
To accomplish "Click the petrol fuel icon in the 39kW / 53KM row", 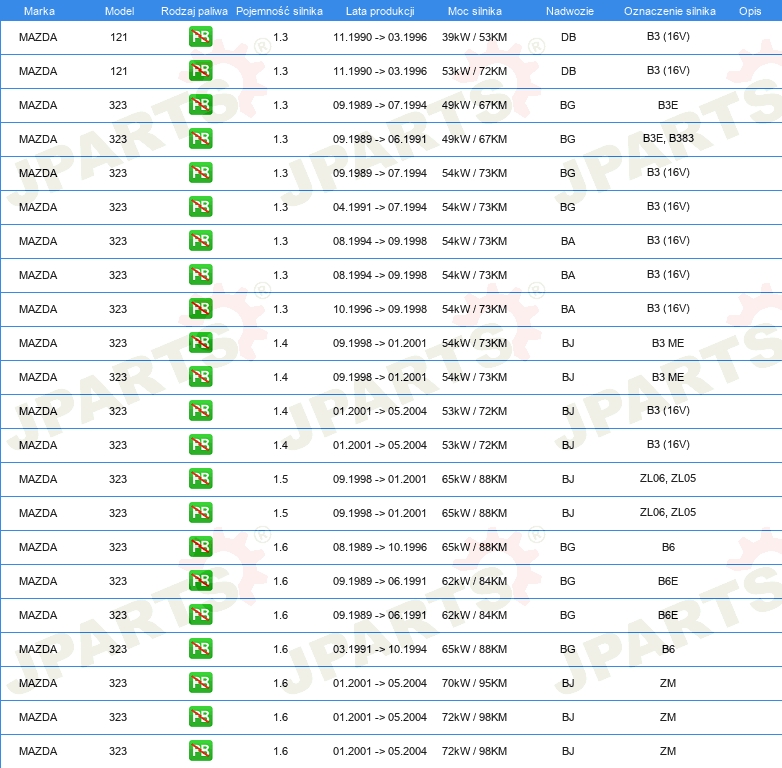I will (200, 37).
